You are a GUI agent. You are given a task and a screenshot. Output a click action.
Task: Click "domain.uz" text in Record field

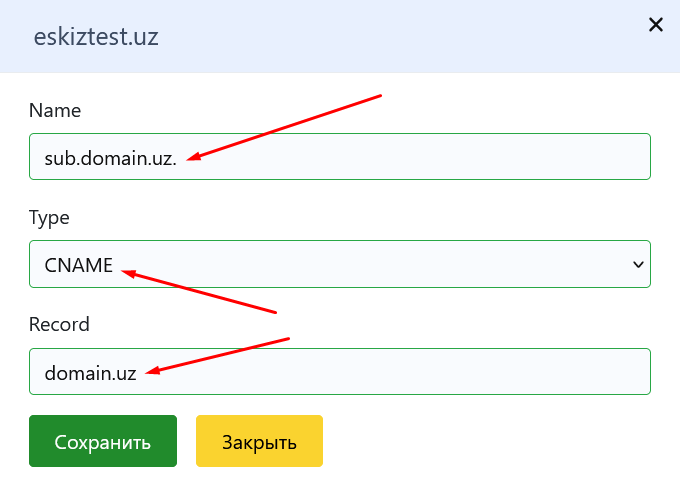click(x=90, y=371)
